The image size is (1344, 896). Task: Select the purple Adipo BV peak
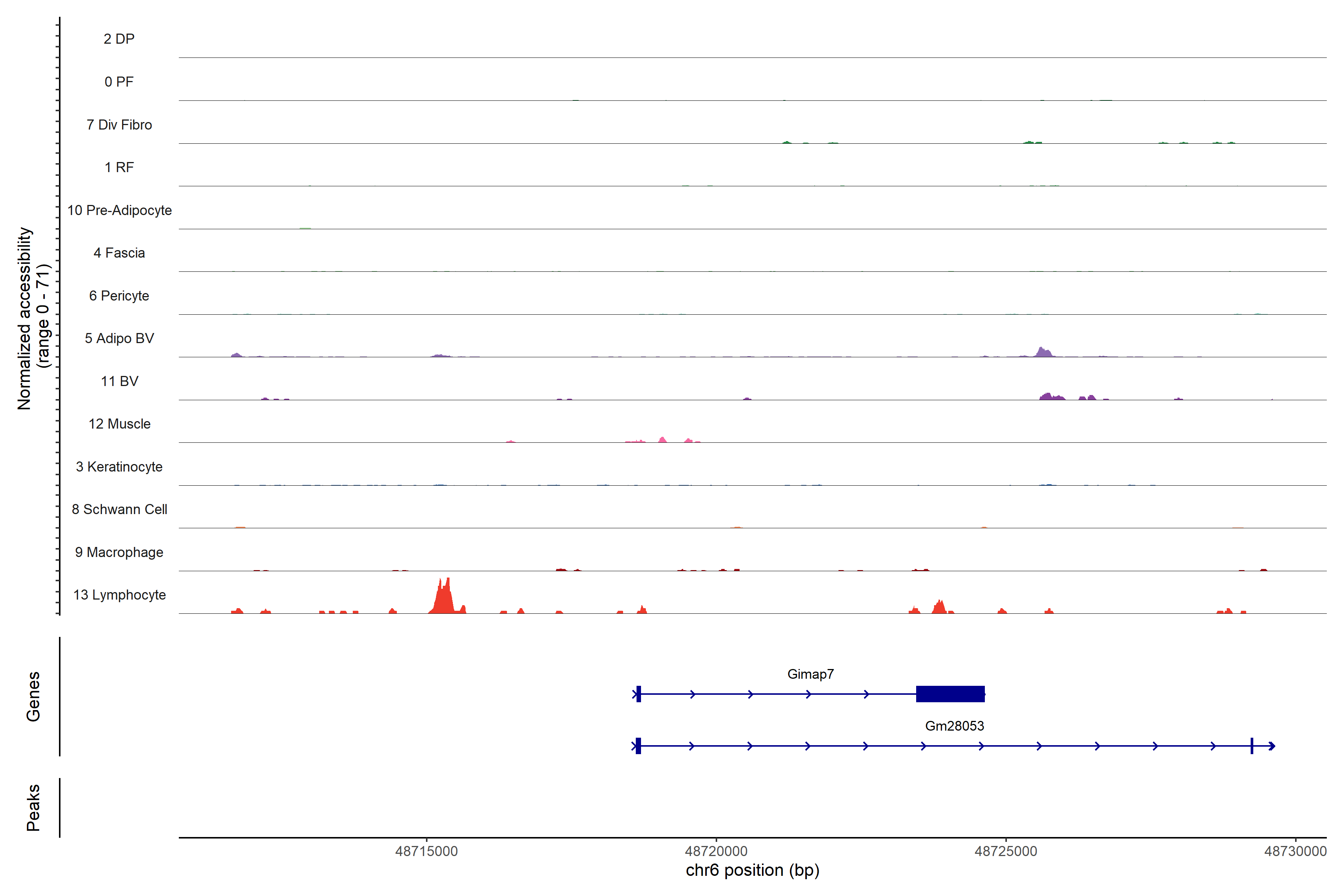(x=1043, y=352)
